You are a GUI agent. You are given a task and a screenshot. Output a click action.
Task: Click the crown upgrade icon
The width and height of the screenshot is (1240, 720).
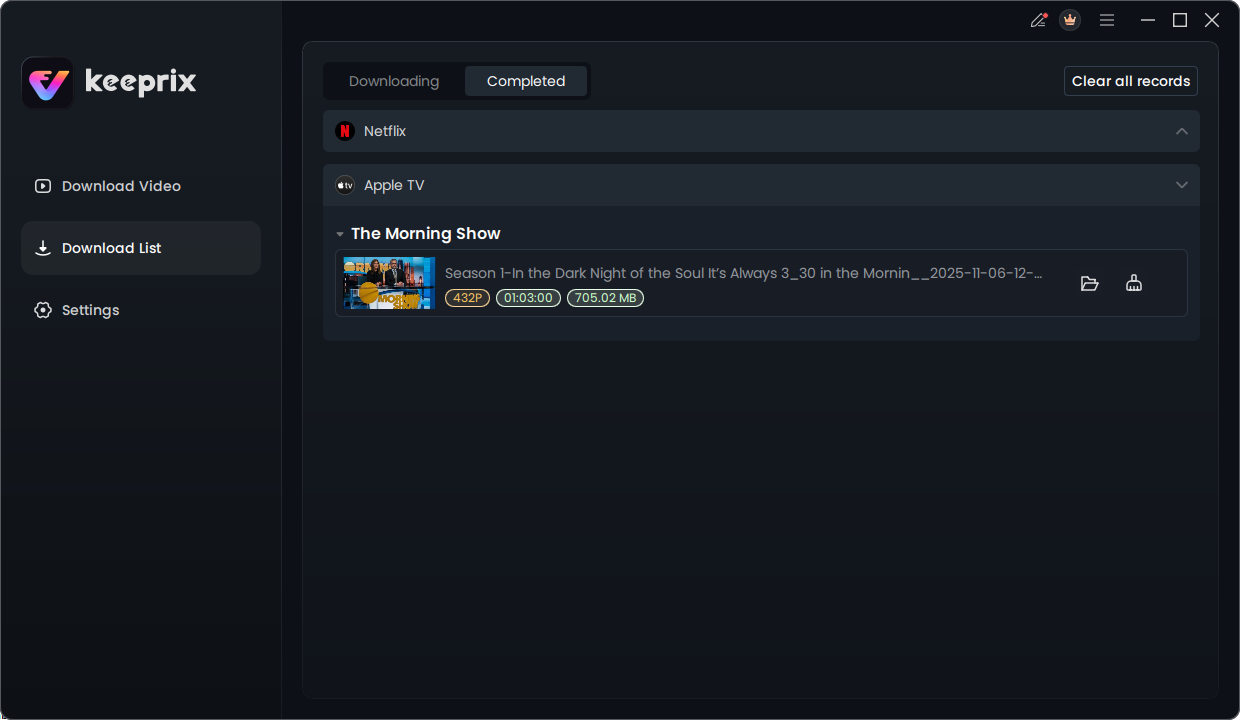[x=1069, y=19]
